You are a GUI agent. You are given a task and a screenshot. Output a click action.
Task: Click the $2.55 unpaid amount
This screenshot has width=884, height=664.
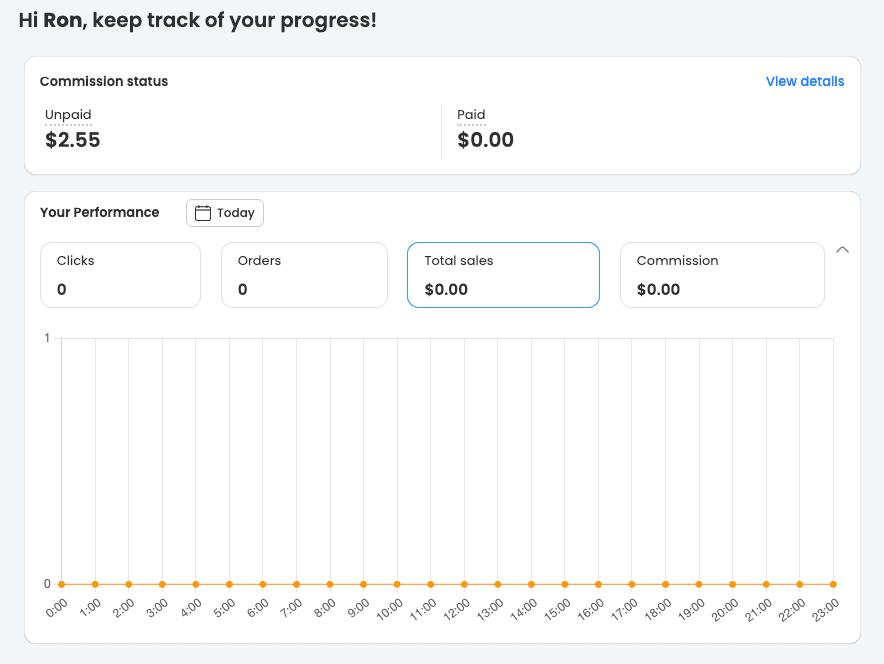click(x=73, y=140)
